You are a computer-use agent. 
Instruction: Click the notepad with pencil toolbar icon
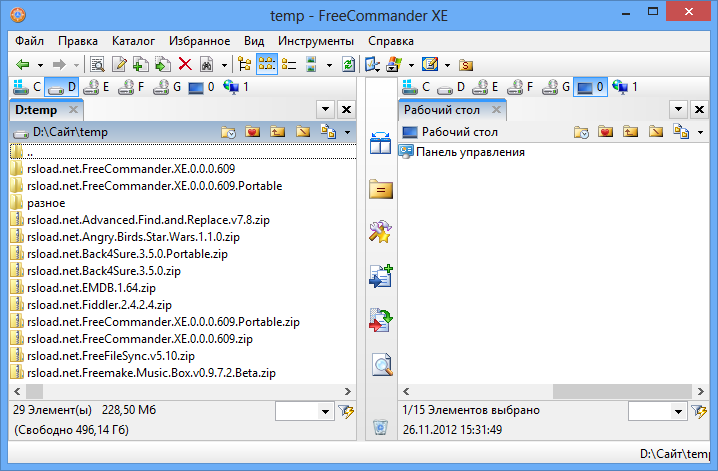pyautogui.click(x=430, y=65)
